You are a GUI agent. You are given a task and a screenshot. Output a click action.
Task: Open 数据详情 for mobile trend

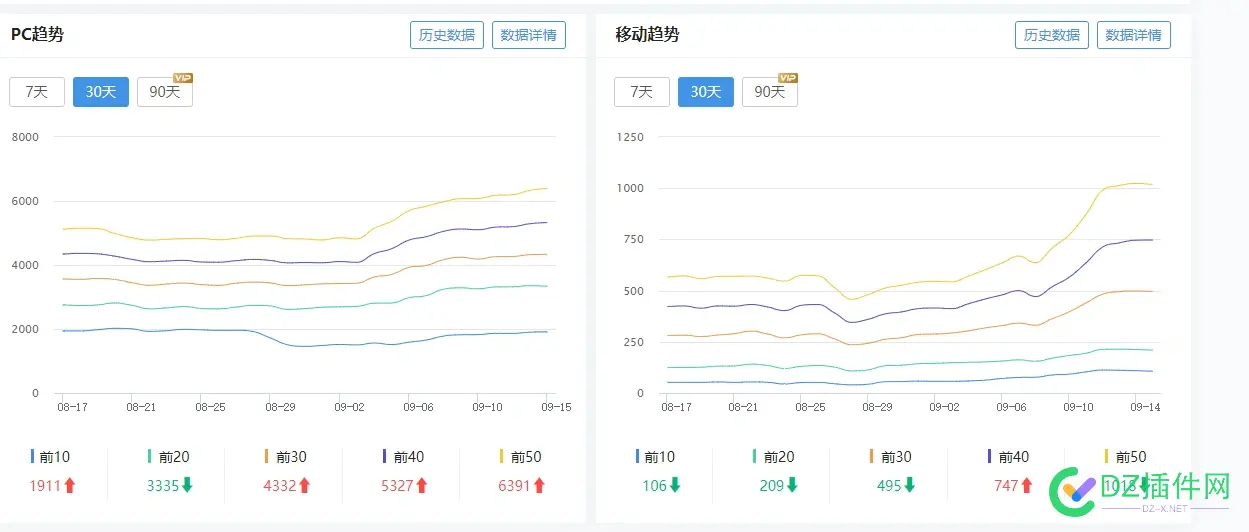pyautogui.click(x=1134, y=35)
